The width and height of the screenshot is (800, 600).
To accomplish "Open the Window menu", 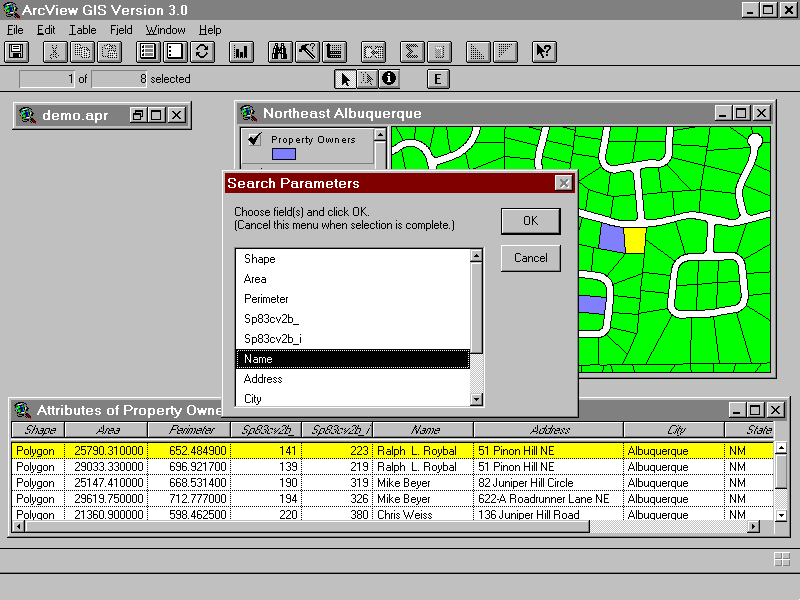I will 165,30.
